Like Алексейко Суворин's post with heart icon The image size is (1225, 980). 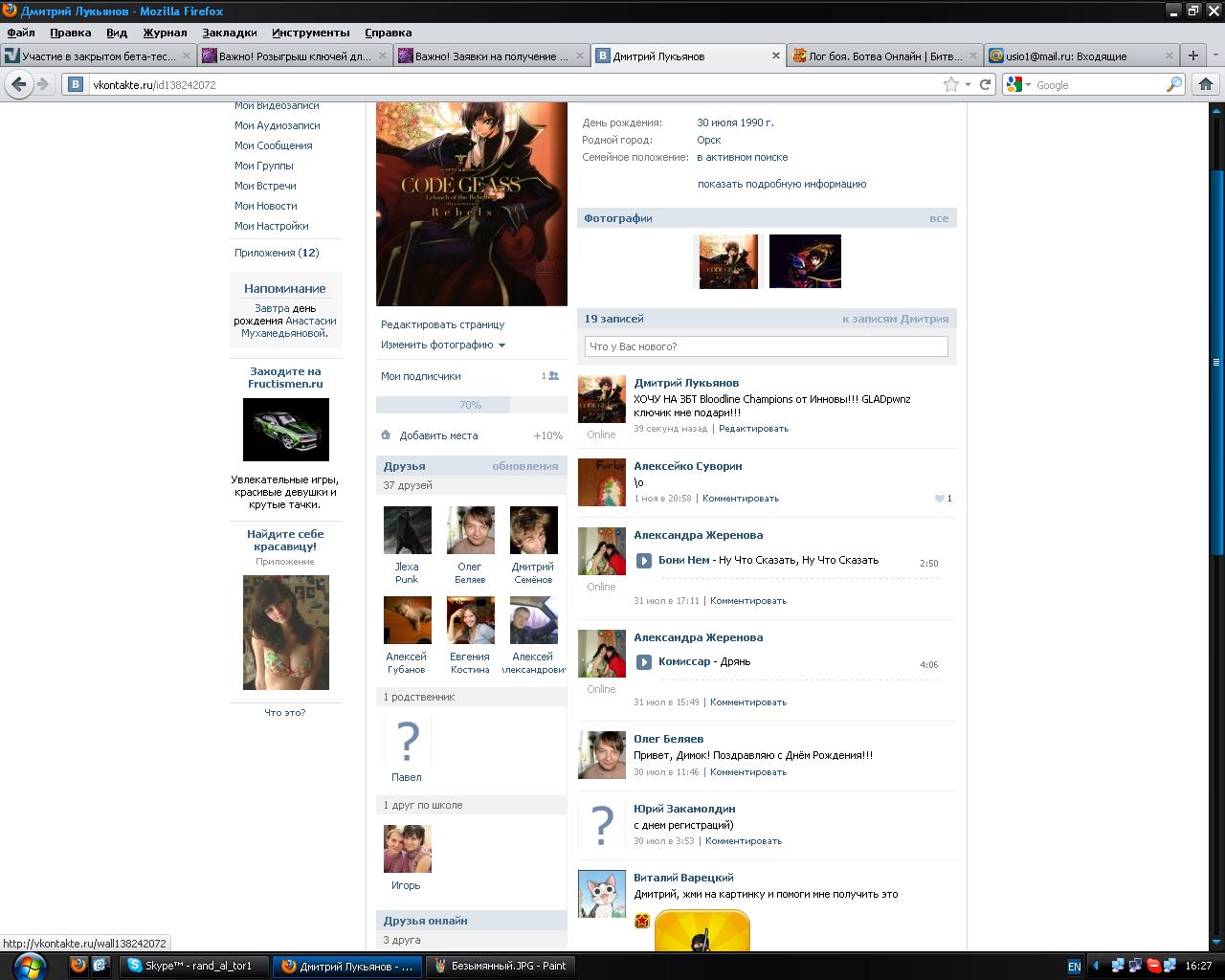pyautogui.click(x=940, y=499)
